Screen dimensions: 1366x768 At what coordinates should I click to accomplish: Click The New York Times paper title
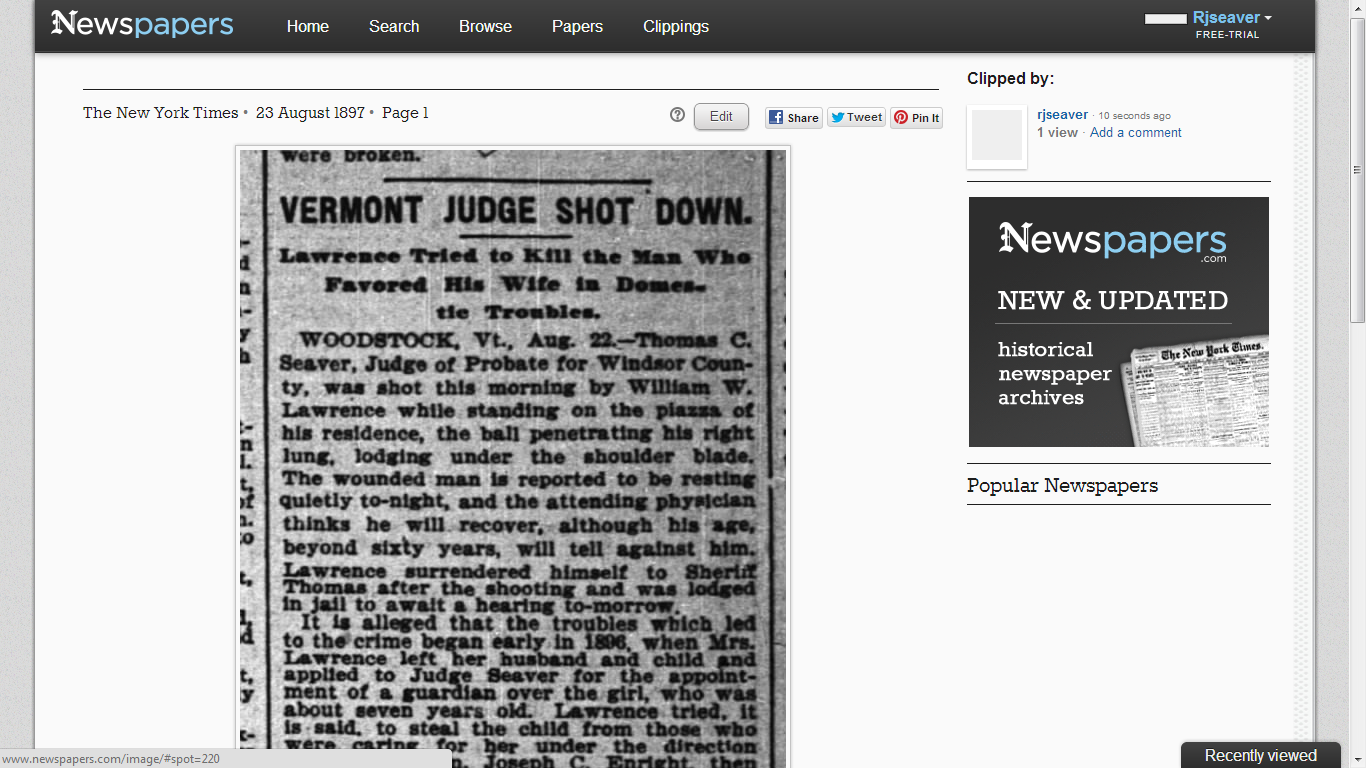(x=161, y=113)
